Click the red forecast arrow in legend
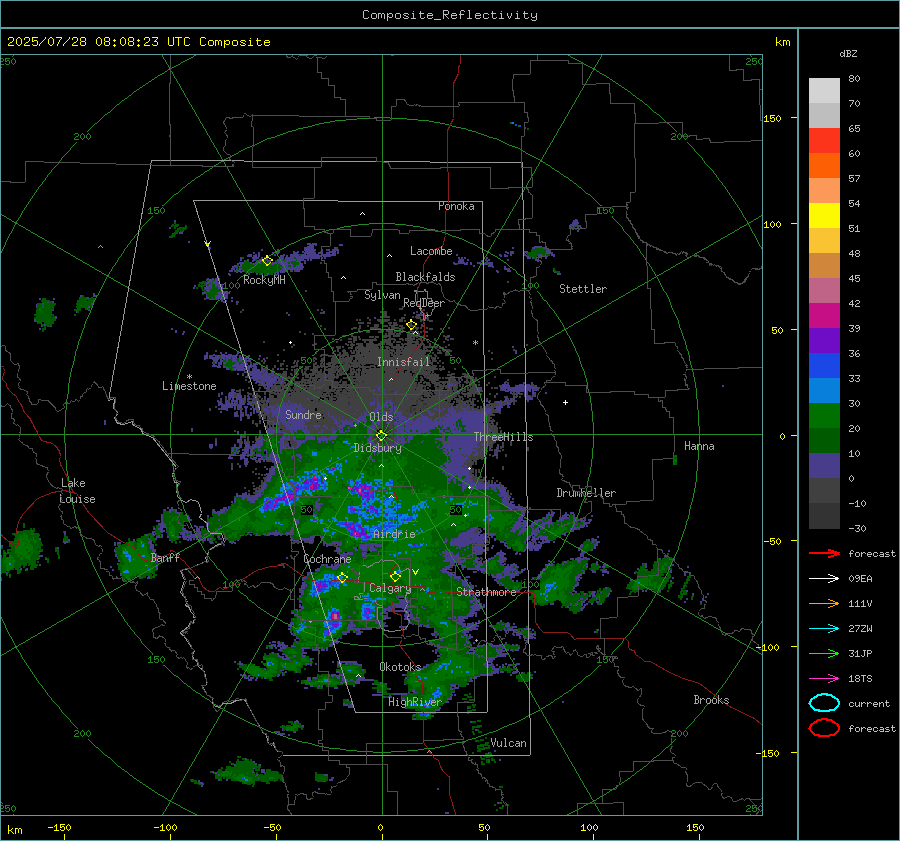The image size is (900, 841). point(824,553)
